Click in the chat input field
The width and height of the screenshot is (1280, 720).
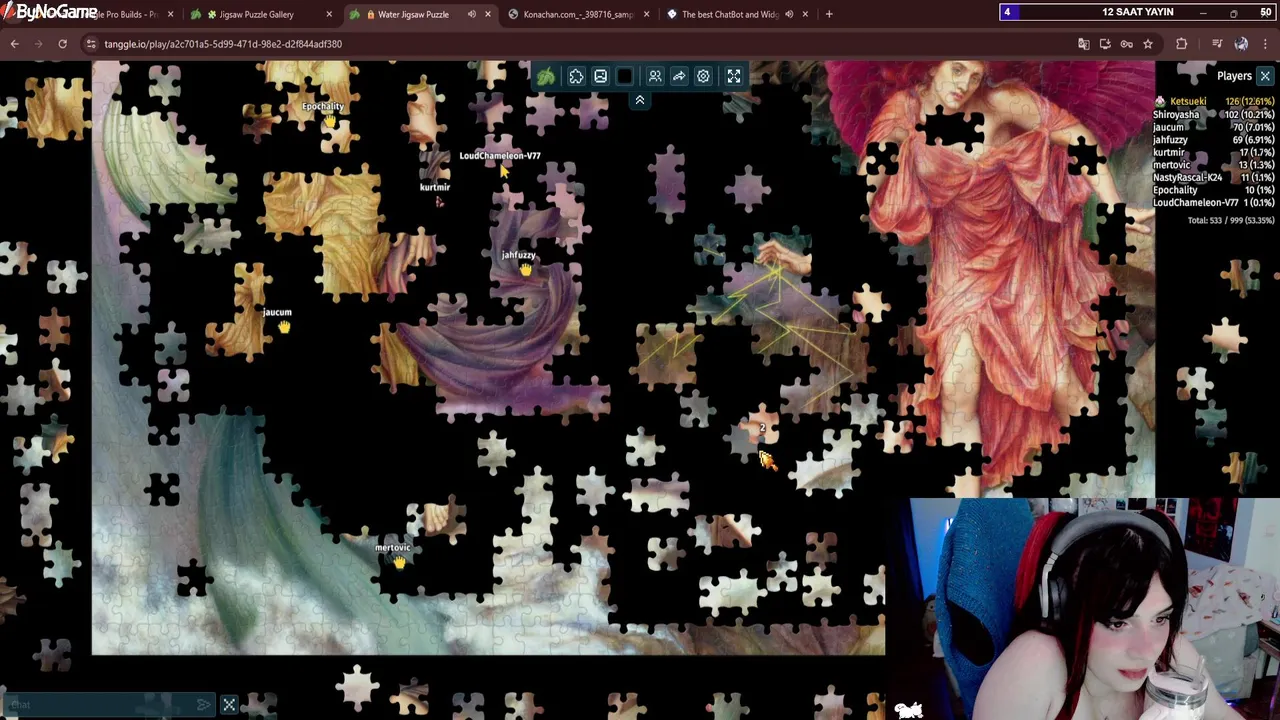point(100,705)
